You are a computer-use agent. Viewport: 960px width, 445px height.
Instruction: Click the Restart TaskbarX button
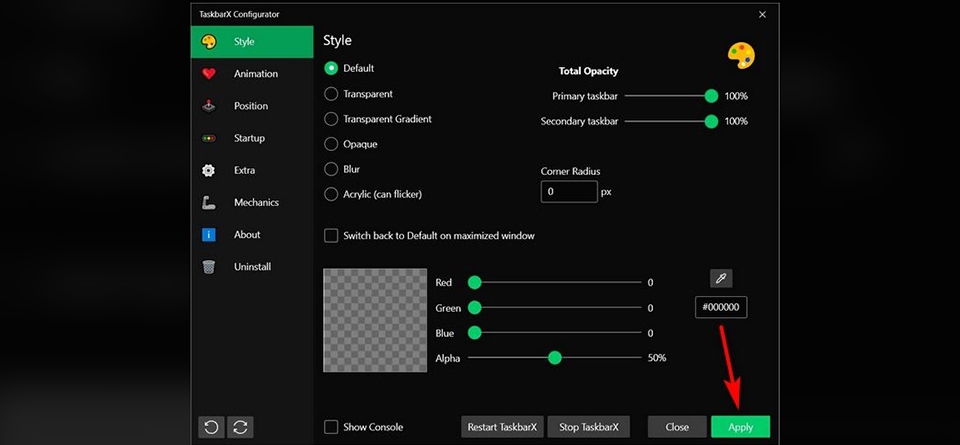pyautogui.click(x=502, y=427)
